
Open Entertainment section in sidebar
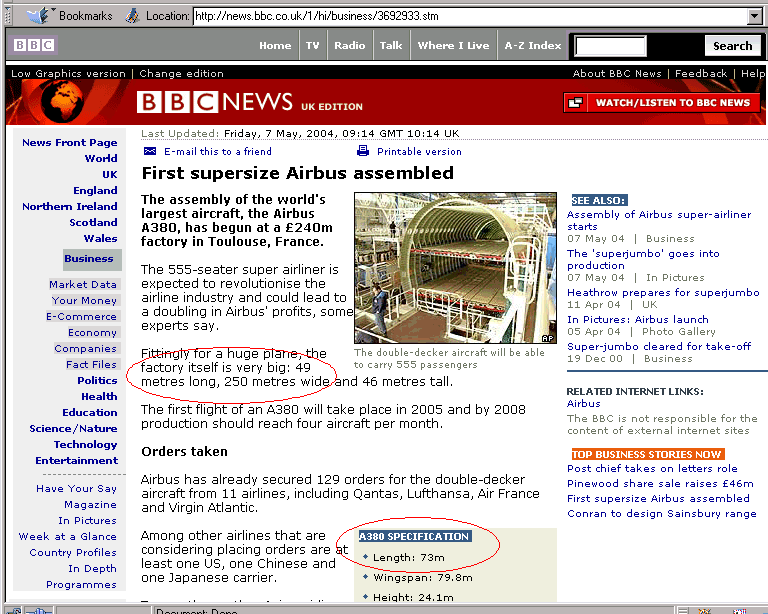(x=76, y=461)
